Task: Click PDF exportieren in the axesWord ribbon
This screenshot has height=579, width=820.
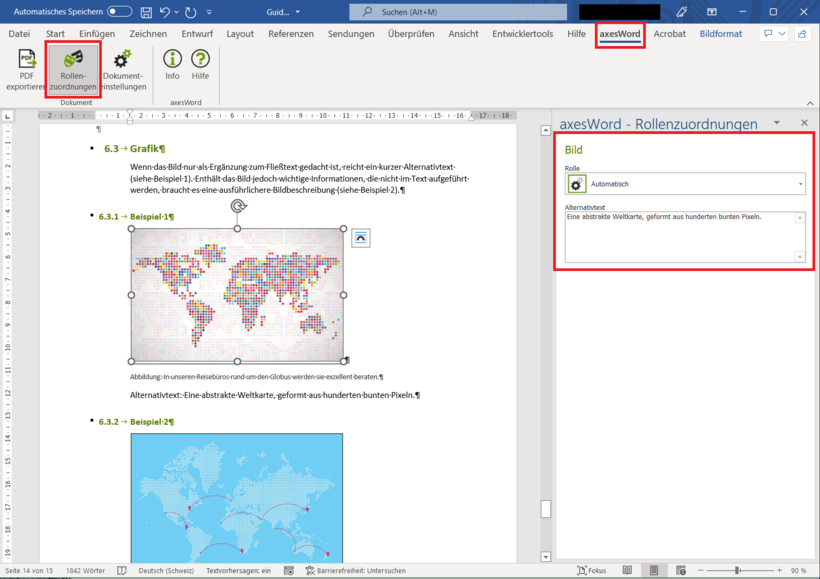Action: 26,70
